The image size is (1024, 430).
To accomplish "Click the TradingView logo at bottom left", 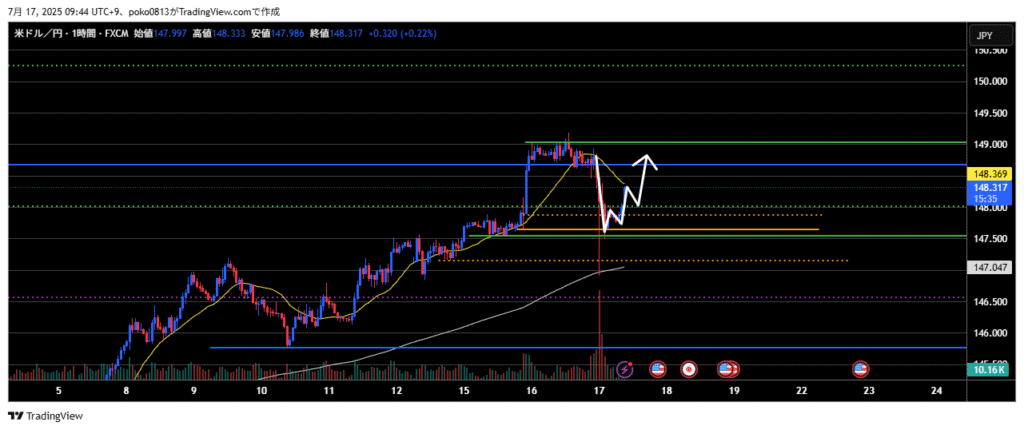I will (x=47, y=416).
